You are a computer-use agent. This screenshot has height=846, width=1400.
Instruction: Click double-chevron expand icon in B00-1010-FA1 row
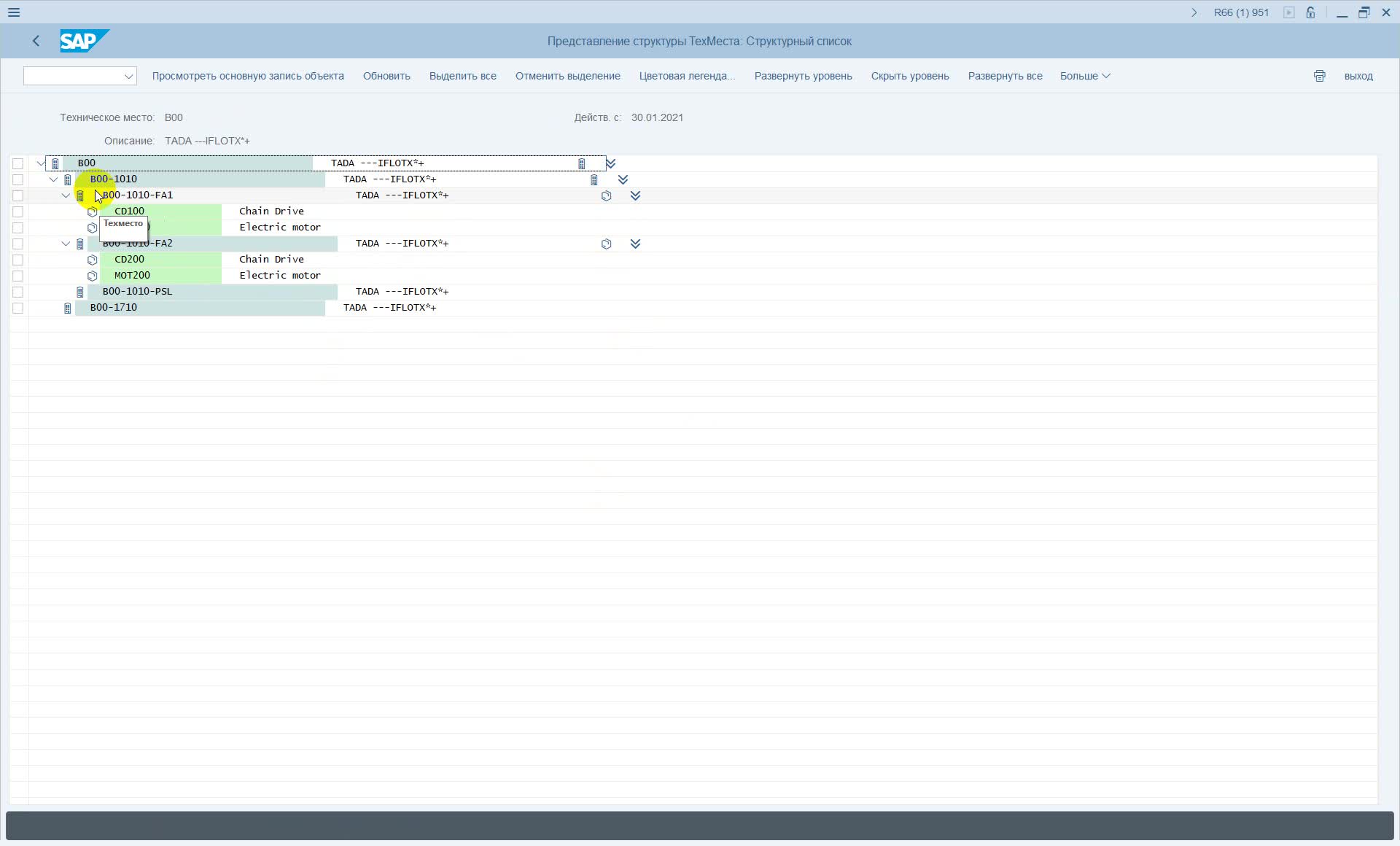[635, 195]
